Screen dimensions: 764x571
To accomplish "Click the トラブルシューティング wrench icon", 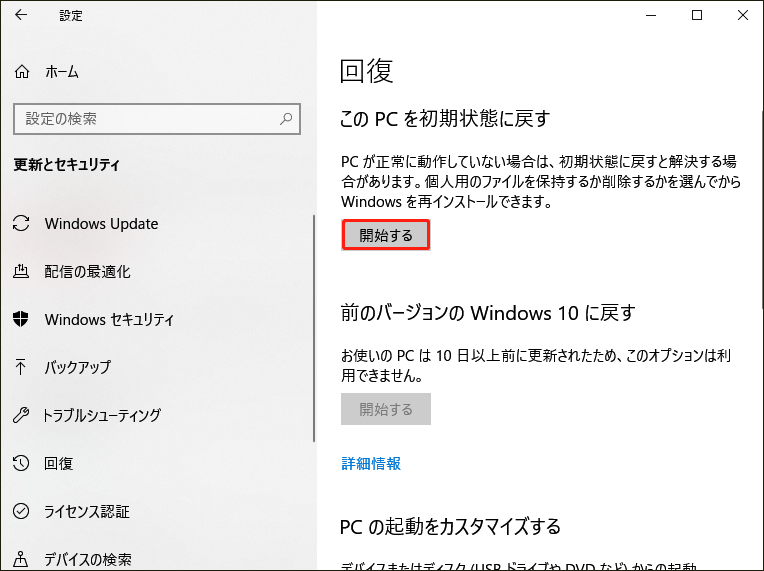I will click(x=21, y=415).
